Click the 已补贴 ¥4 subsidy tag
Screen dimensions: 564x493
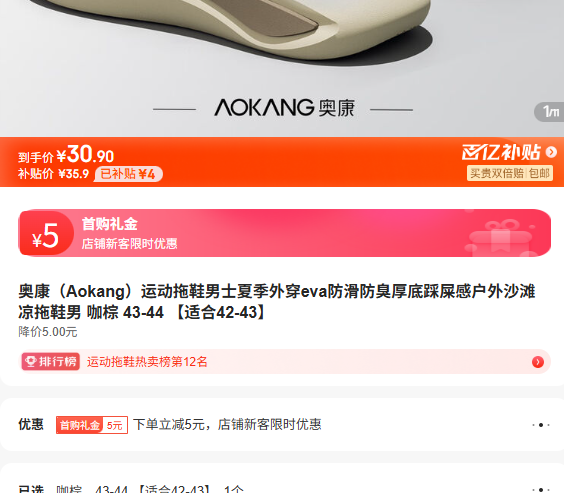coord(128,174)
